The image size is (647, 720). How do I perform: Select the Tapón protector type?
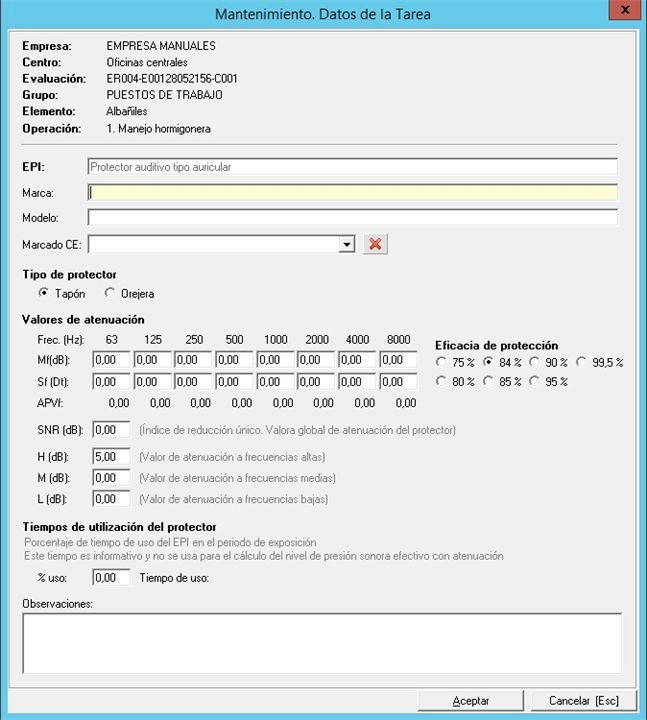[43, 294]
